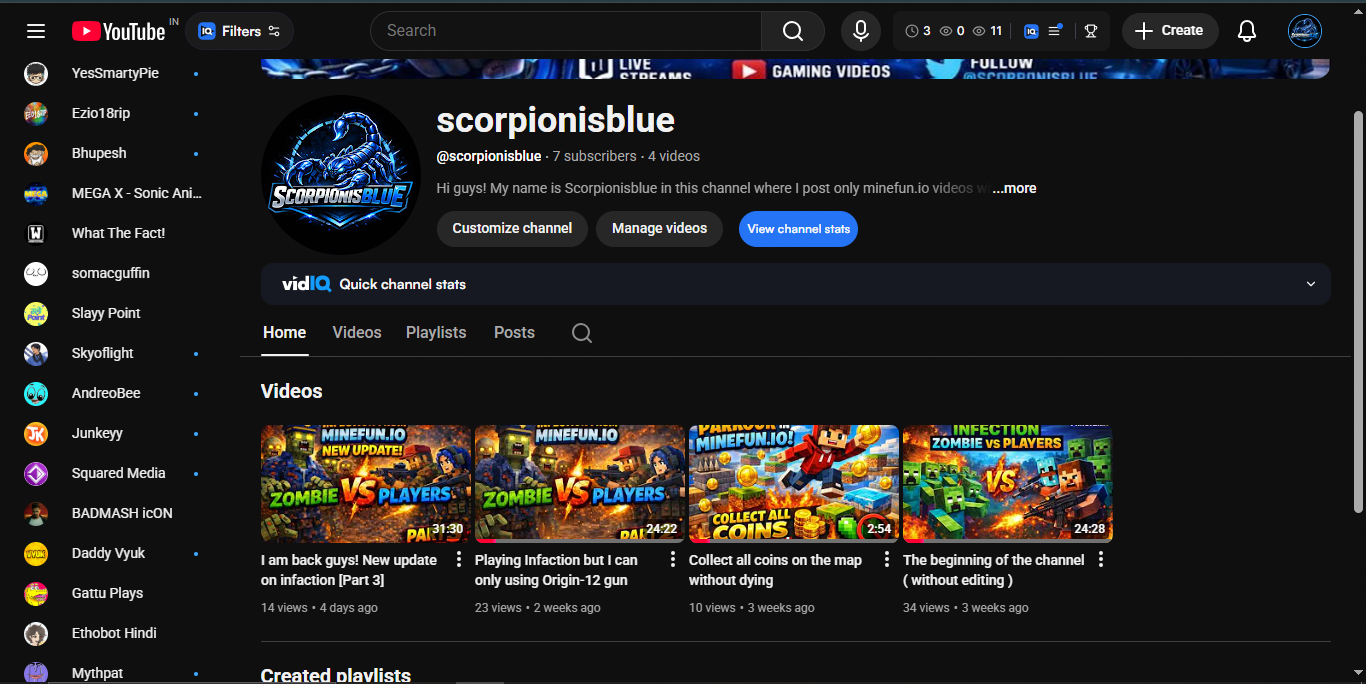Open the hamburger guide menu
The height and width of the screenshot is (684, 1366).
[36, 31]
